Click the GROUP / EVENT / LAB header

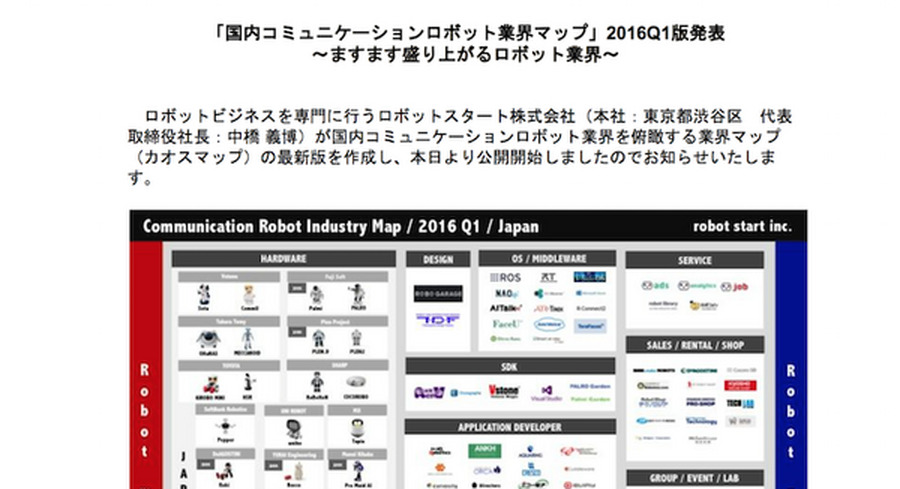click(x=694, y=478)
